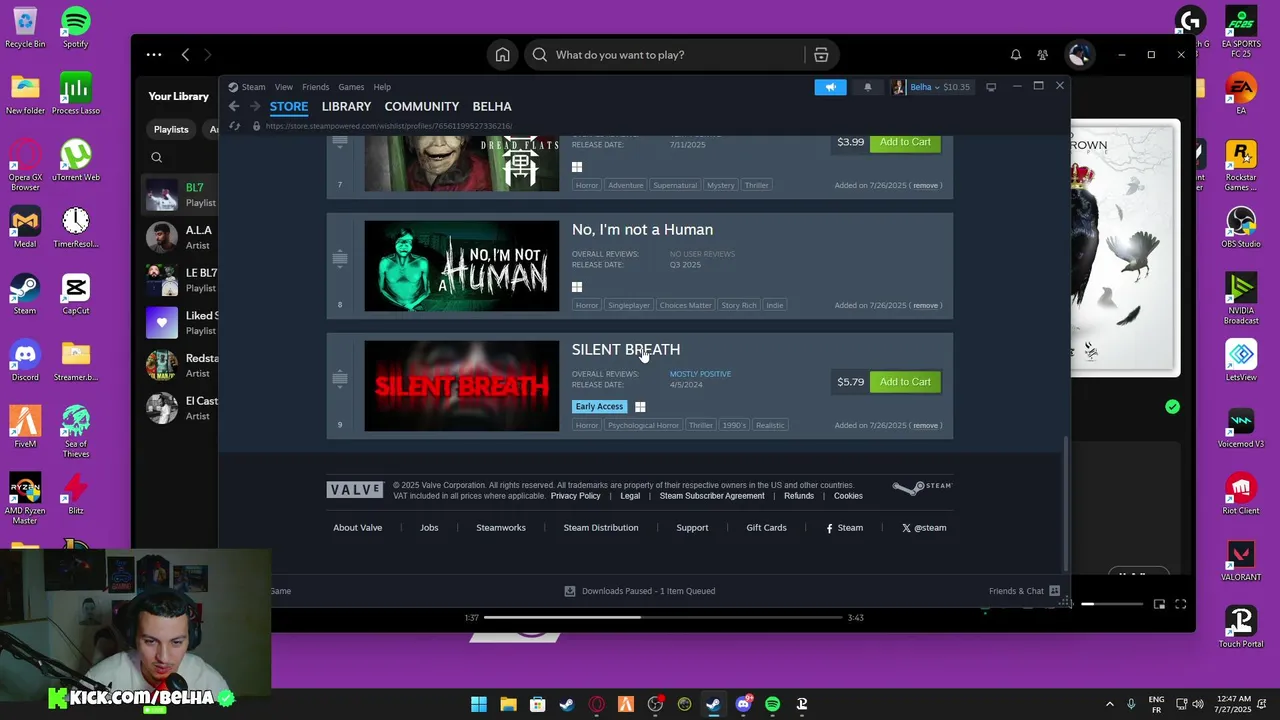The width and height of the screenshot is (1280, 720).
Task: Switch to the COMMUNITY tab
Action: click(422, 106)
